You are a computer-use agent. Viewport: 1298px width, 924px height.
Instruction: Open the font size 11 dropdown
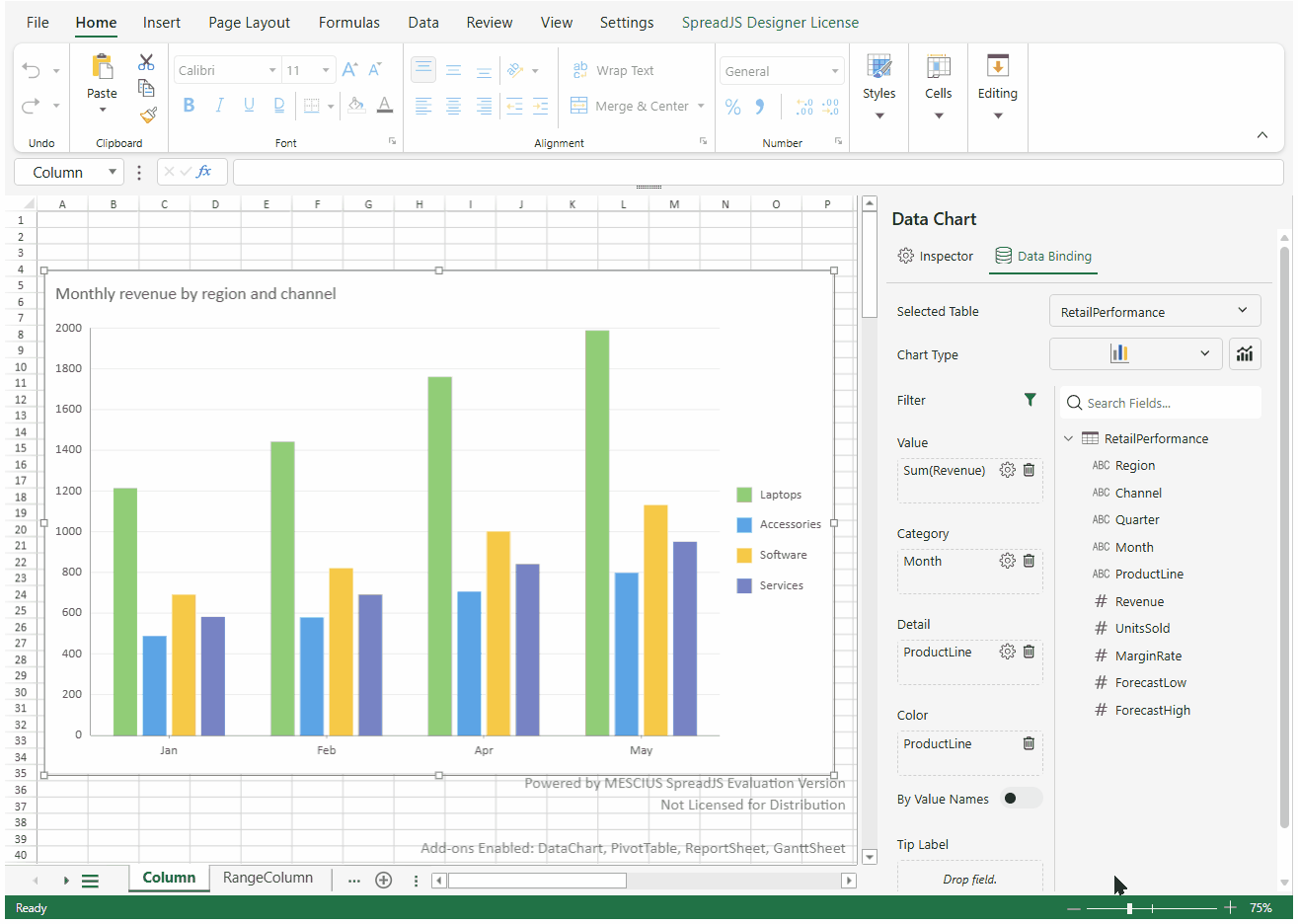click(326, 70)
